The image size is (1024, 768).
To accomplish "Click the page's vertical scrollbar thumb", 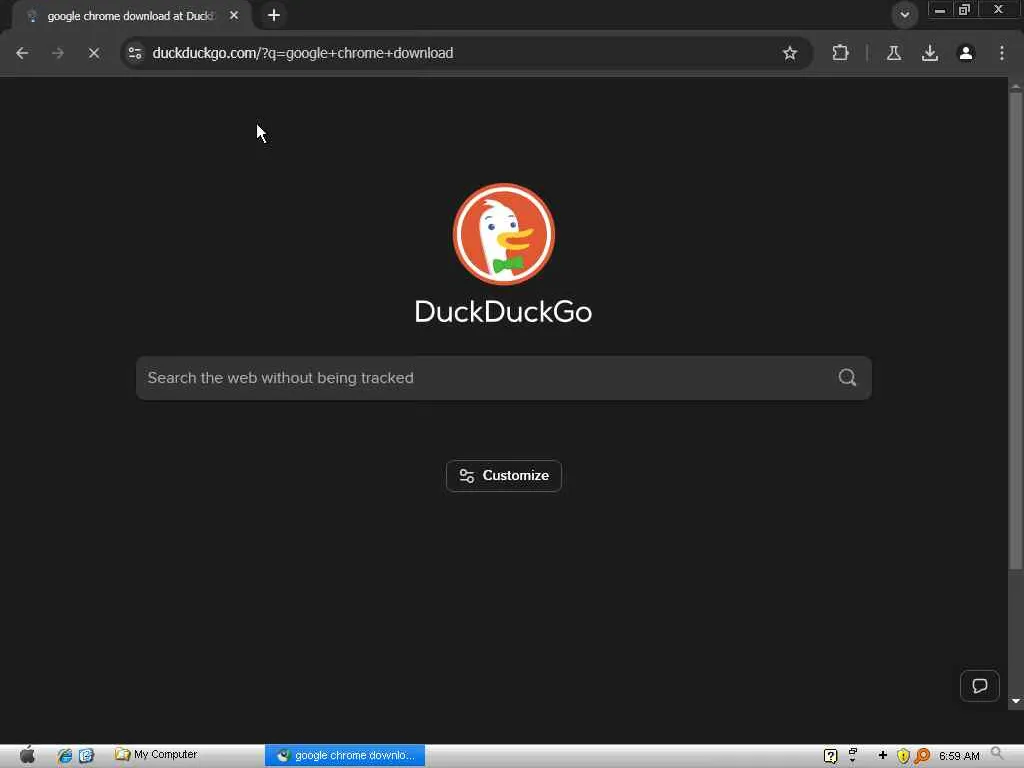I will pos(1016,330).
